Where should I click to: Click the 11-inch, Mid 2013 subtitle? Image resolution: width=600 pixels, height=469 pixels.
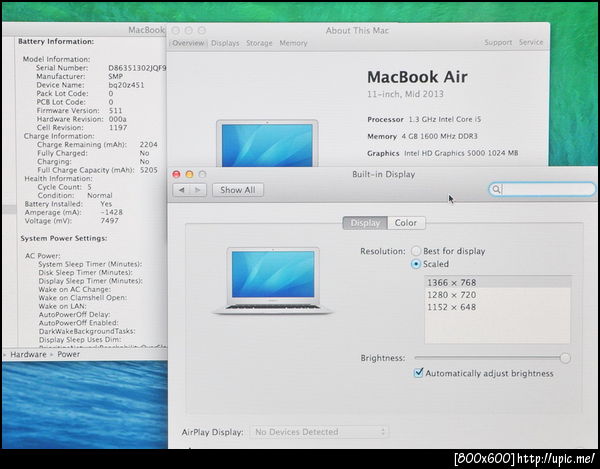405,94
